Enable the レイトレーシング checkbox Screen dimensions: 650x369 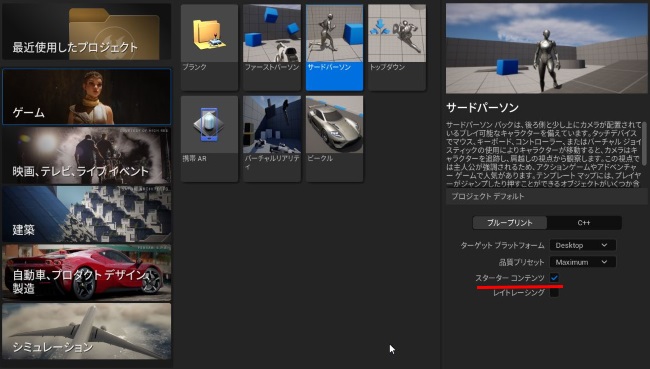click(x=554, y=293)
